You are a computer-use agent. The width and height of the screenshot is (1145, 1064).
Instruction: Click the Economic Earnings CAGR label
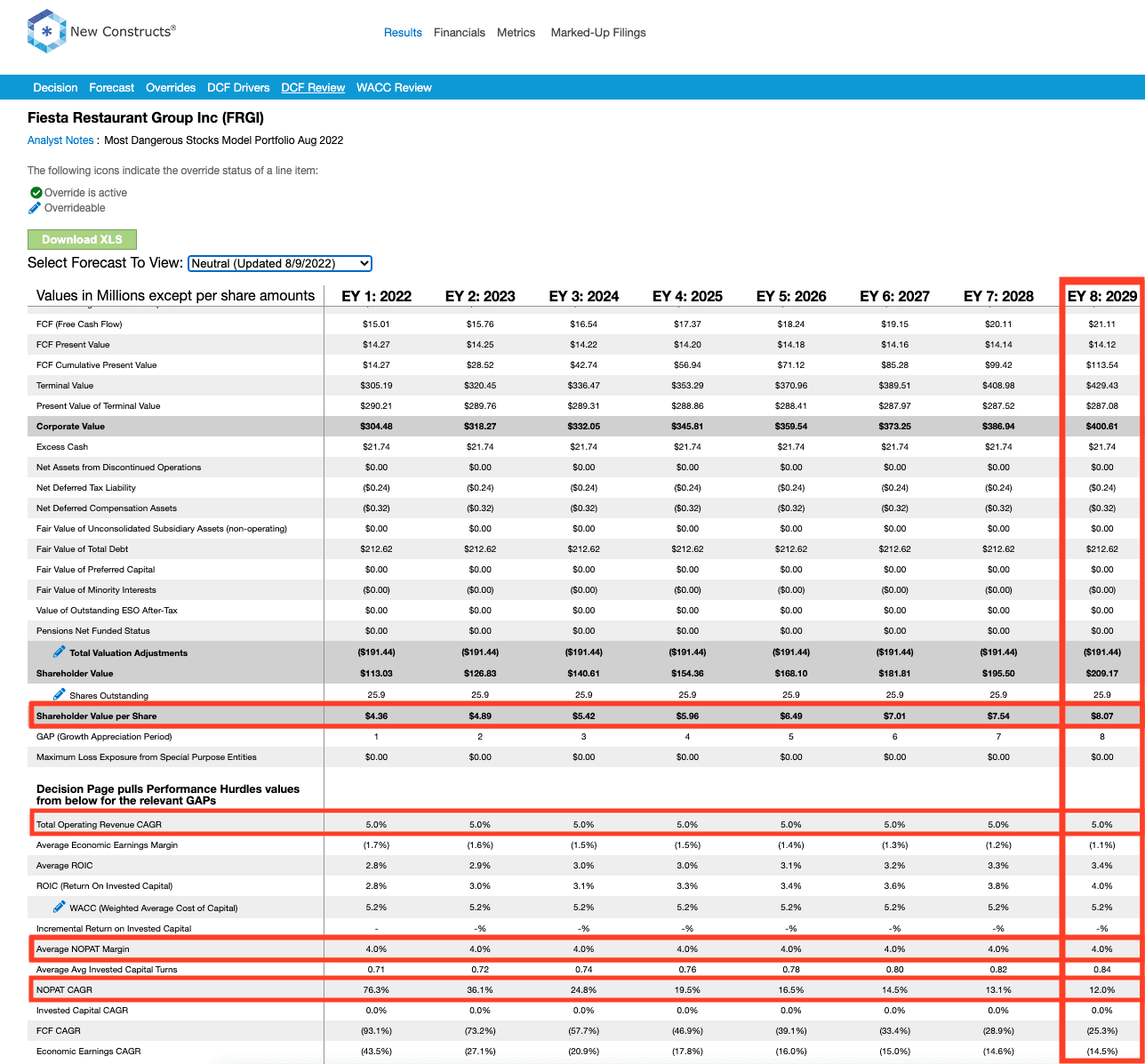89,1051
